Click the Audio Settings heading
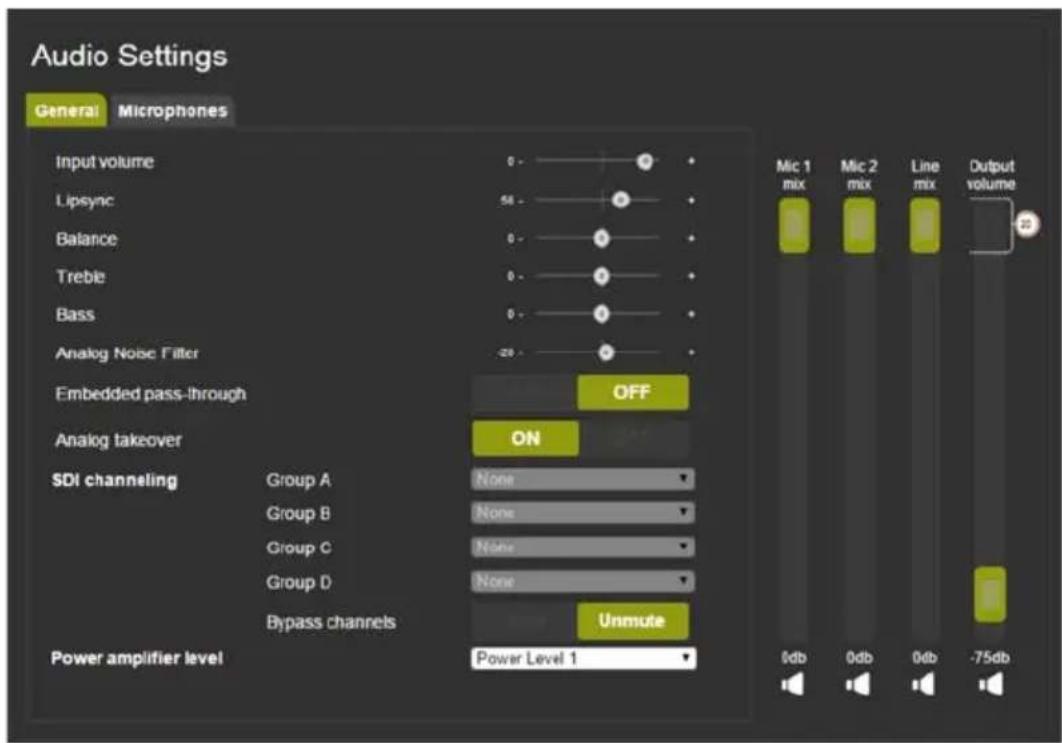Screen dimensions: 1062x743 tap(129, 56)
